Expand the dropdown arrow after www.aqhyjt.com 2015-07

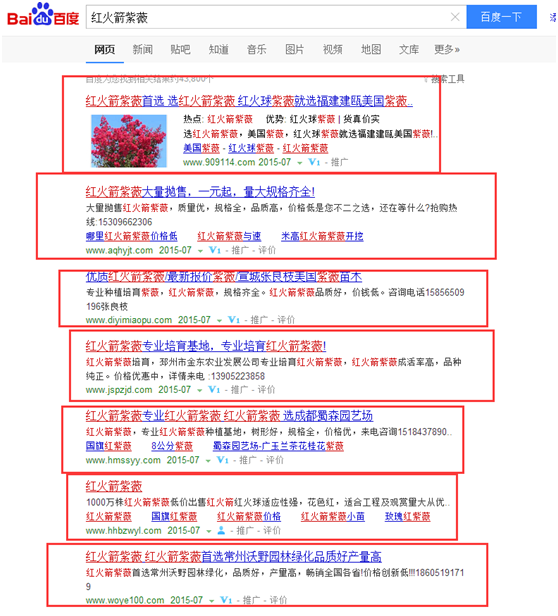[x=200, y=251]
